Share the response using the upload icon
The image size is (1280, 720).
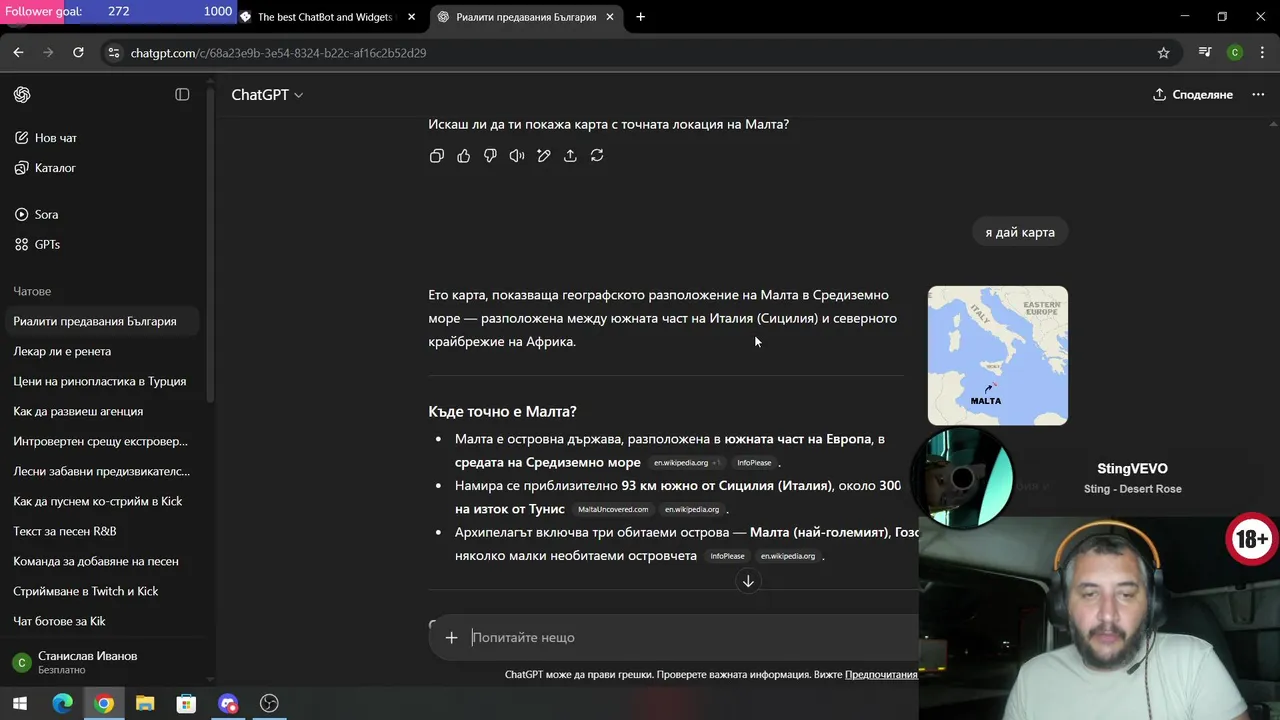point(570,156)
